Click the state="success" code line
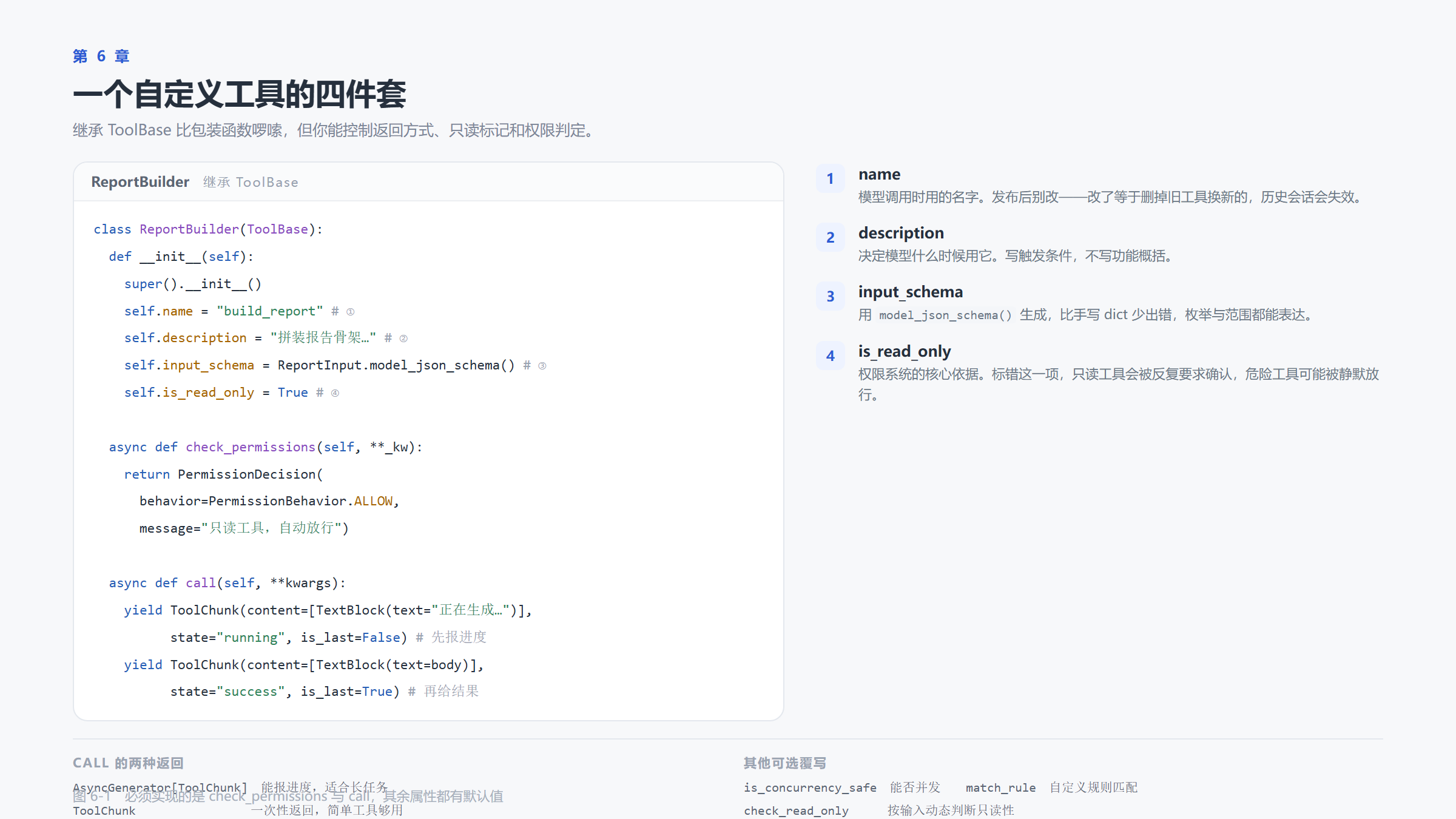This screenshot has width=1456, height=819. 325,692
